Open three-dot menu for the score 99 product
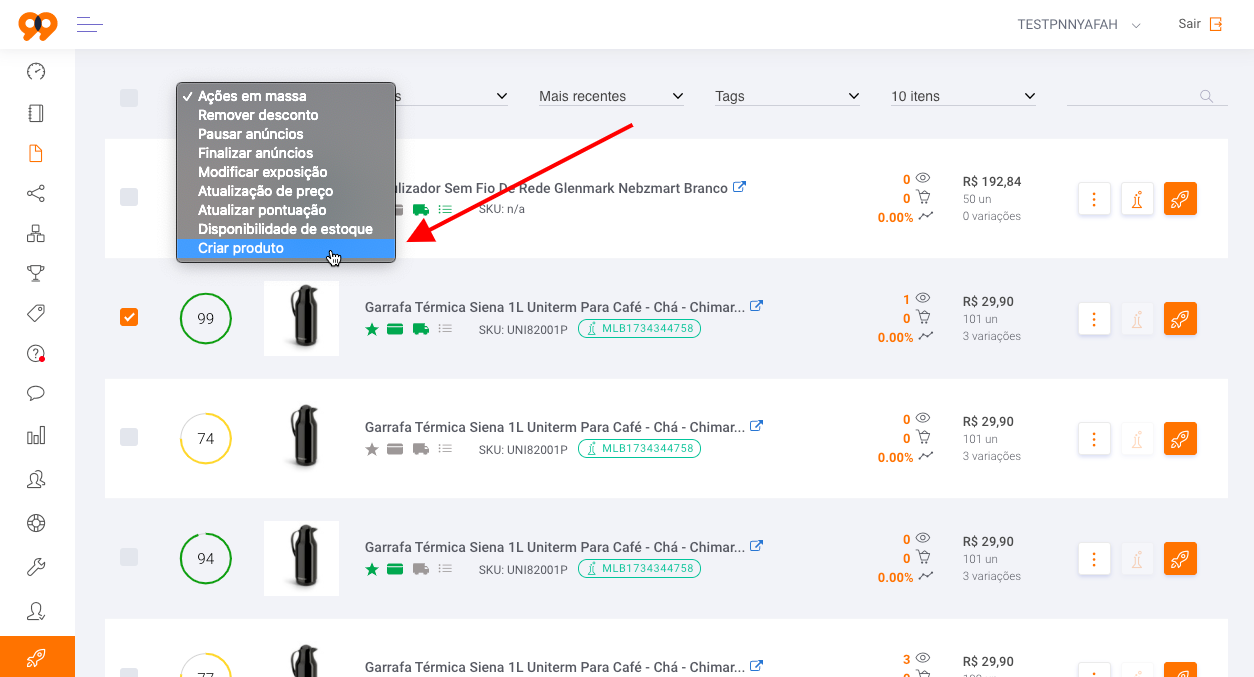The width and height of the screenshot is (1254, 677). [1095, 319]
